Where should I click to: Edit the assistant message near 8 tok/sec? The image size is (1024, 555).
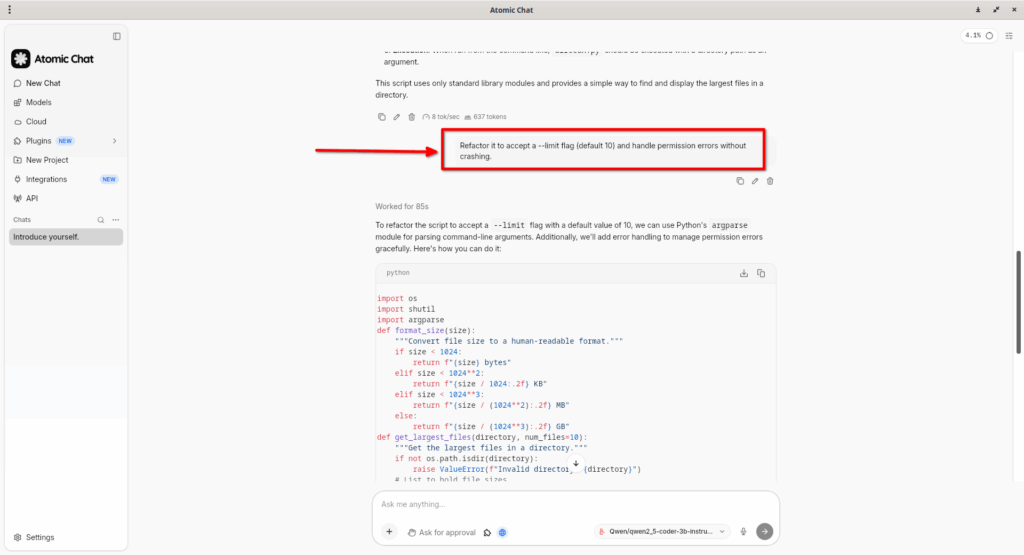click(x=396, y=117)
